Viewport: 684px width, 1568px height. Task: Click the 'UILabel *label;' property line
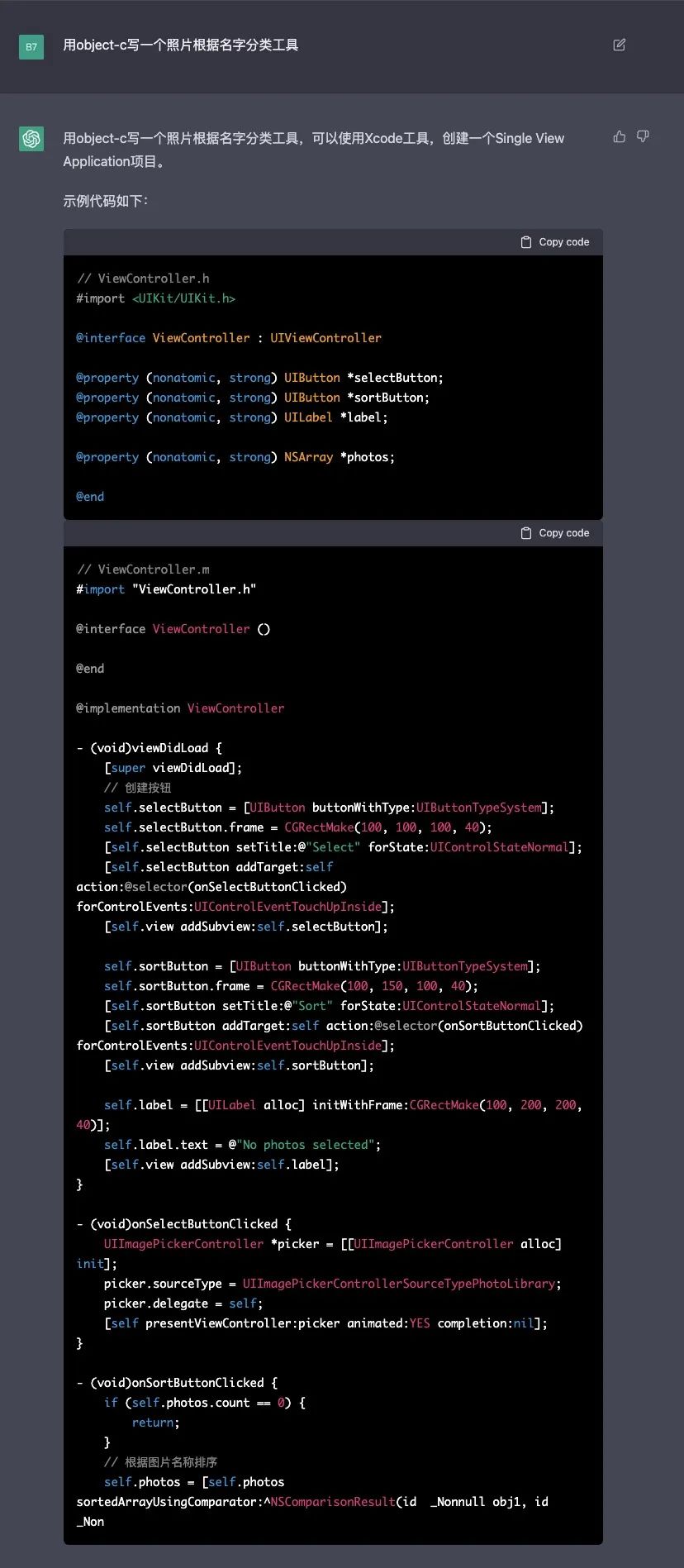click(x=232, y=417)
